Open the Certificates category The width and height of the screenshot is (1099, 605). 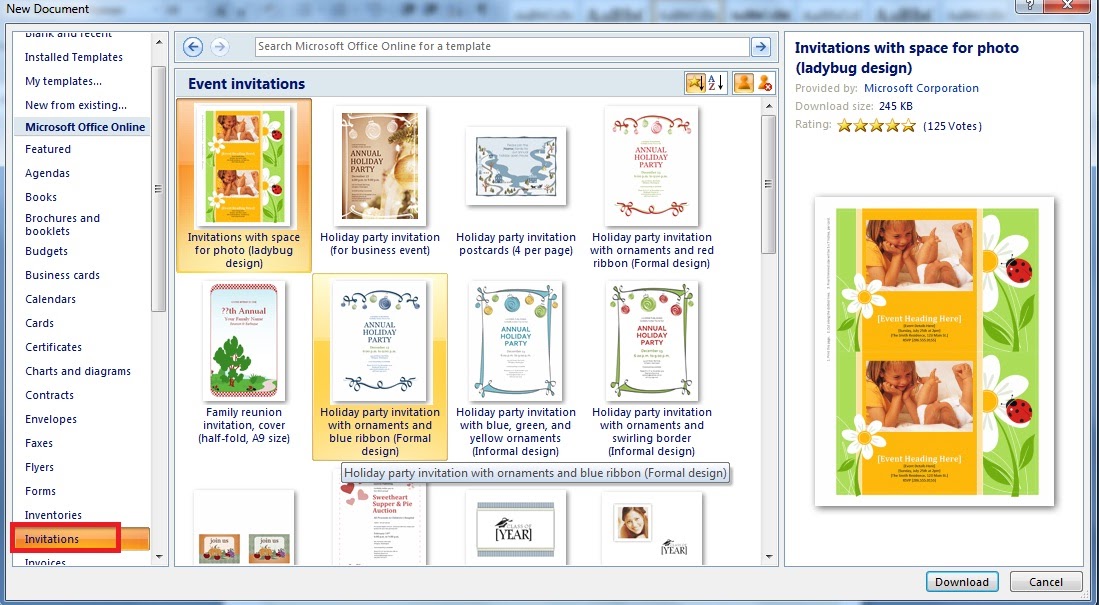[53, 347]
